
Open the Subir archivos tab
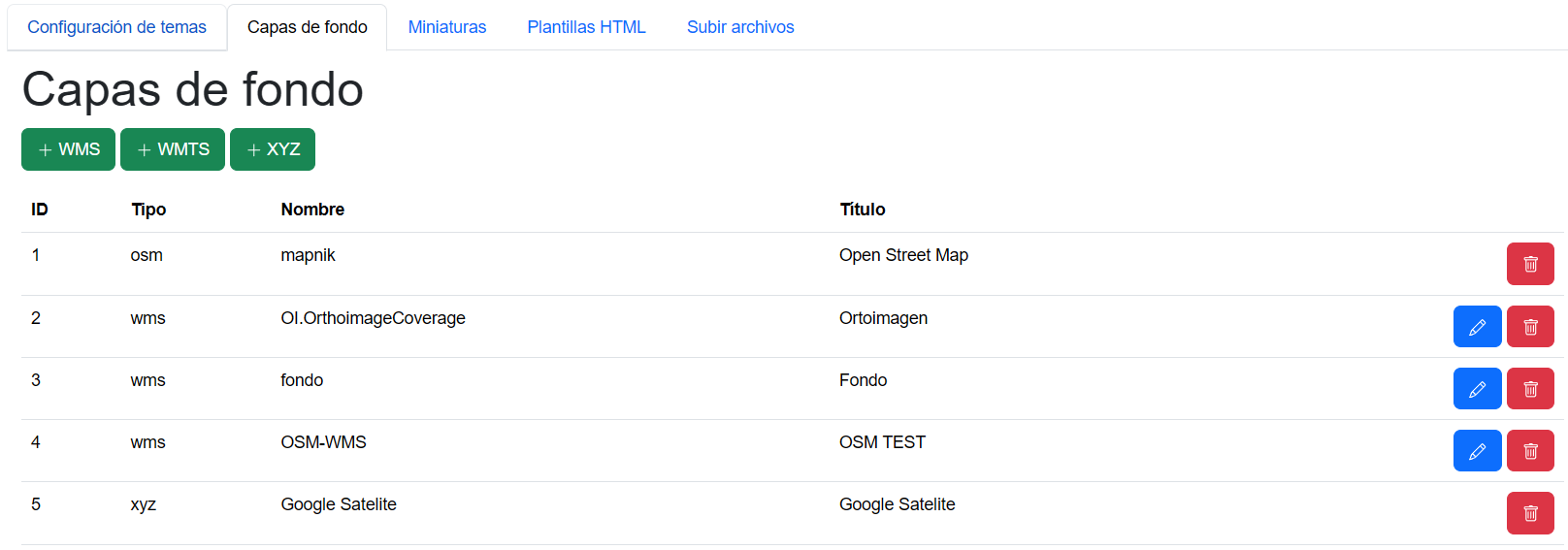(740, 27)
